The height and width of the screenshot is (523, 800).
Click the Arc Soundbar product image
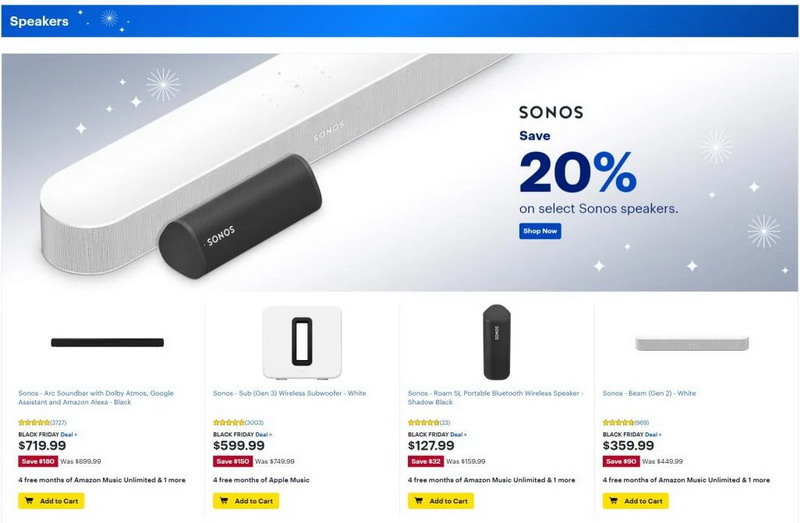pyautogui.click(x=107, y=343)
